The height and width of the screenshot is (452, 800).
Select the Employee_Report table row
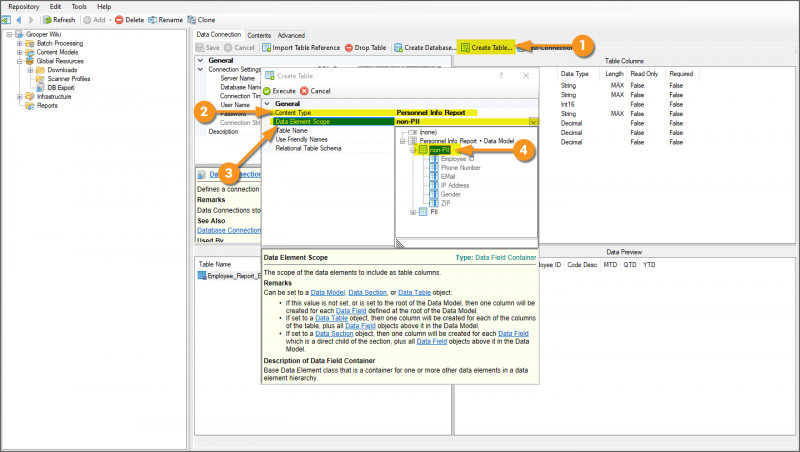coord(229,276)
